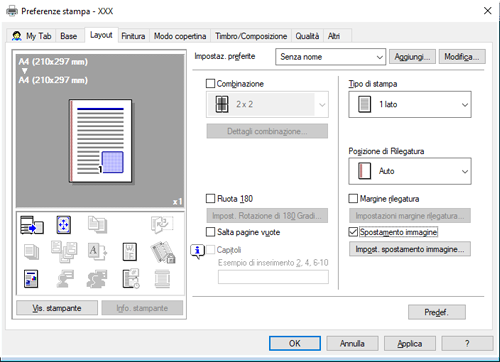Expand the Posizione di Rilegatura dropdown
The height and width of the screenshot is (362, 500).
click(410, 171)
